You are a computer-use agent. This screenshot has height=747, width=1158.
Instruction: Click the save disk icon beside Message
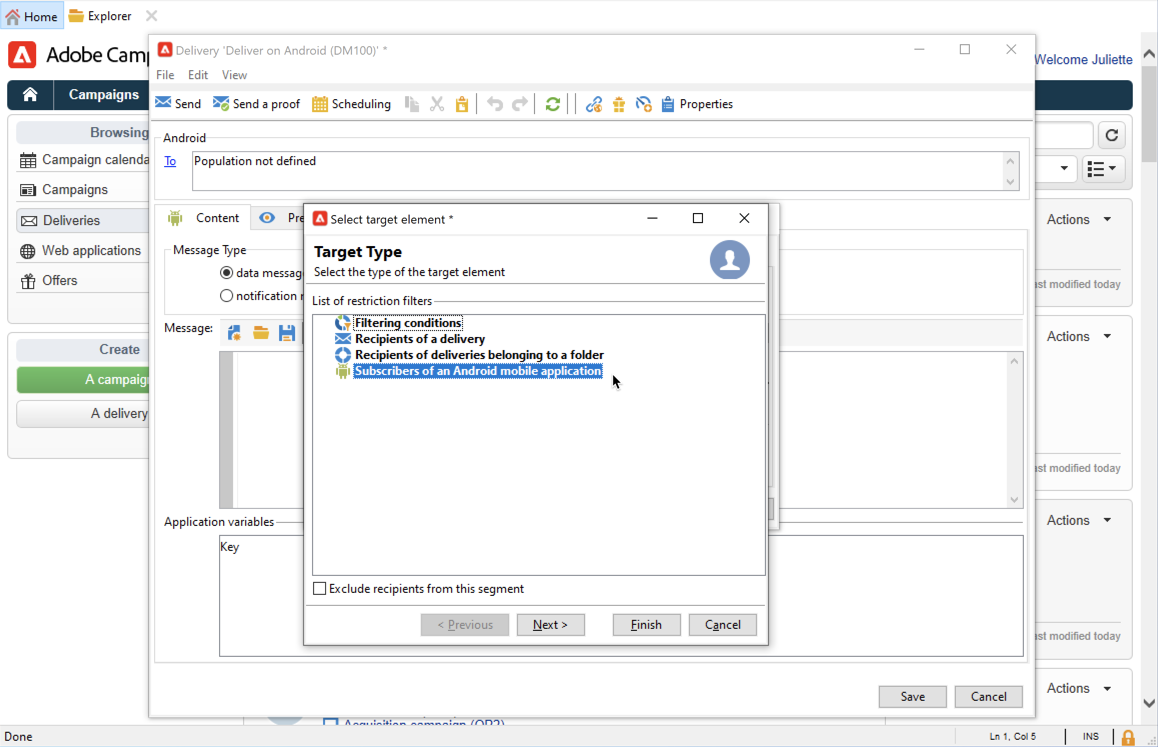pos(287,332)
